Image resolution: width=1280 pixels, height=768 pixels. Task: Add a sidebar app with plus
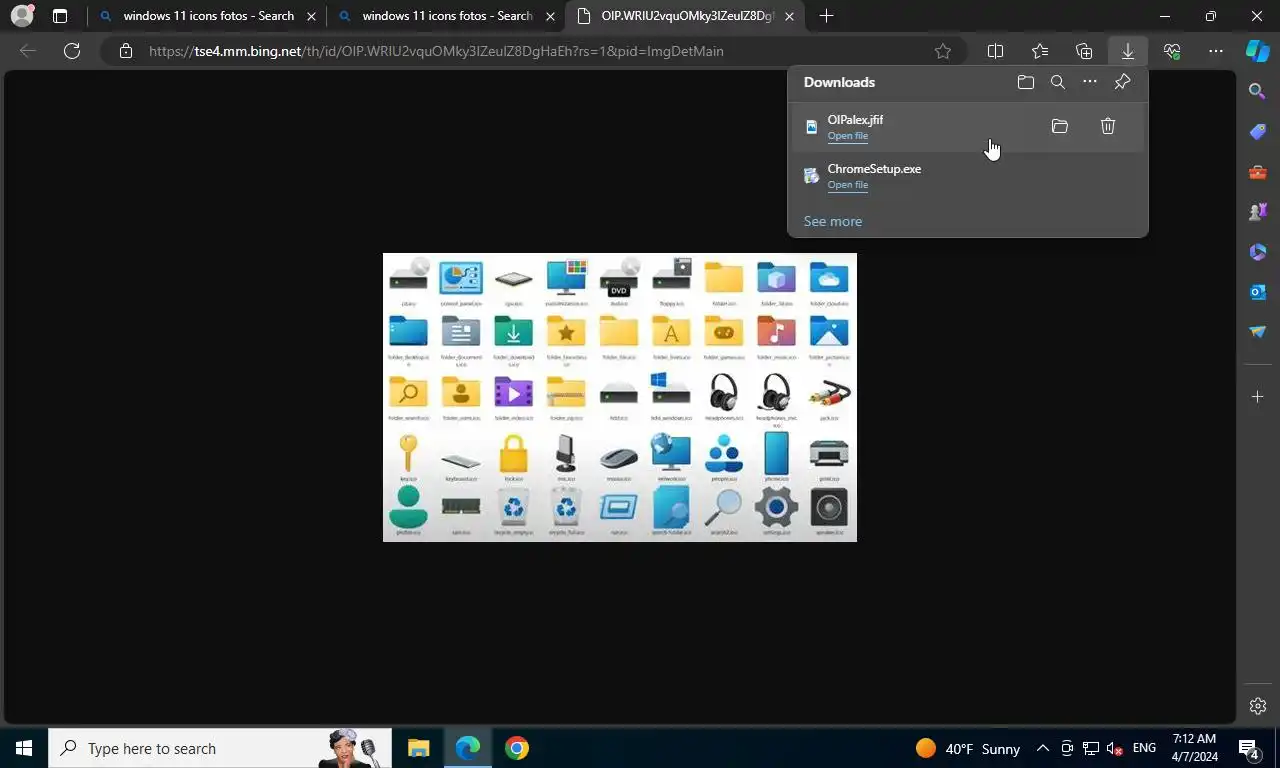pos(1258,397)
